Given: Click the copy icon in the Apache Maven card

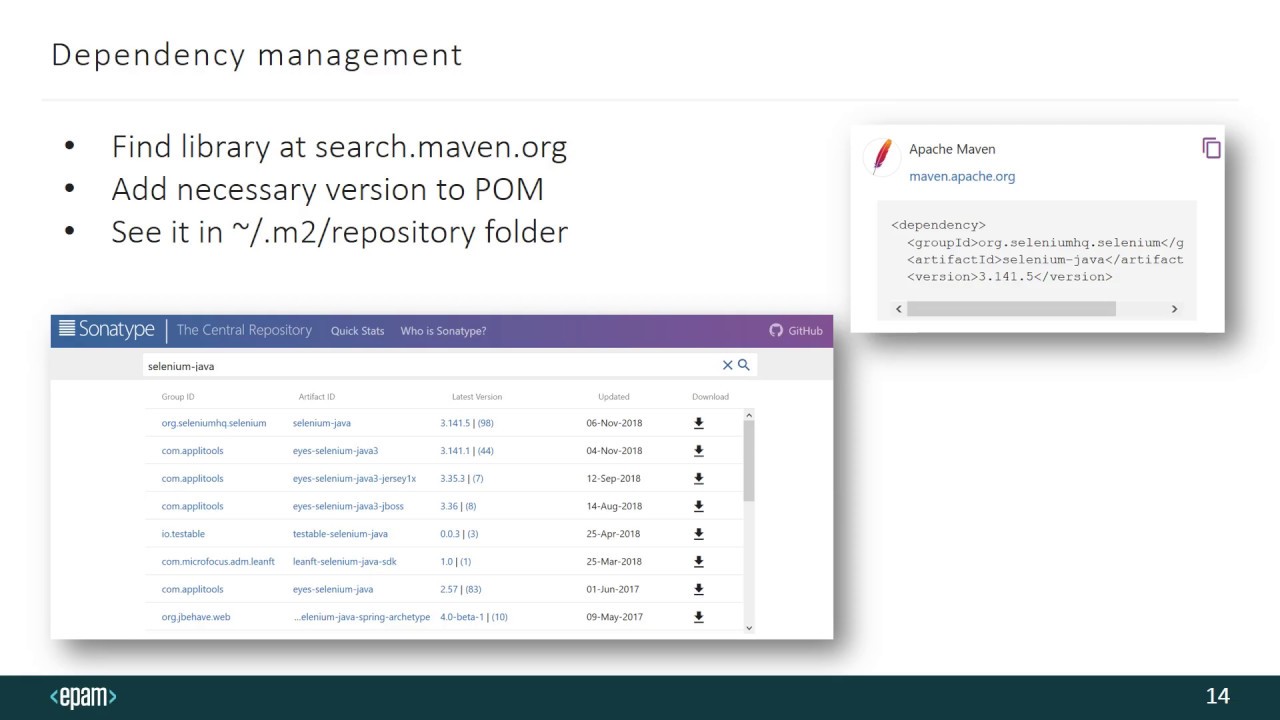Looking at the screenshot, I should (1212, 148).
